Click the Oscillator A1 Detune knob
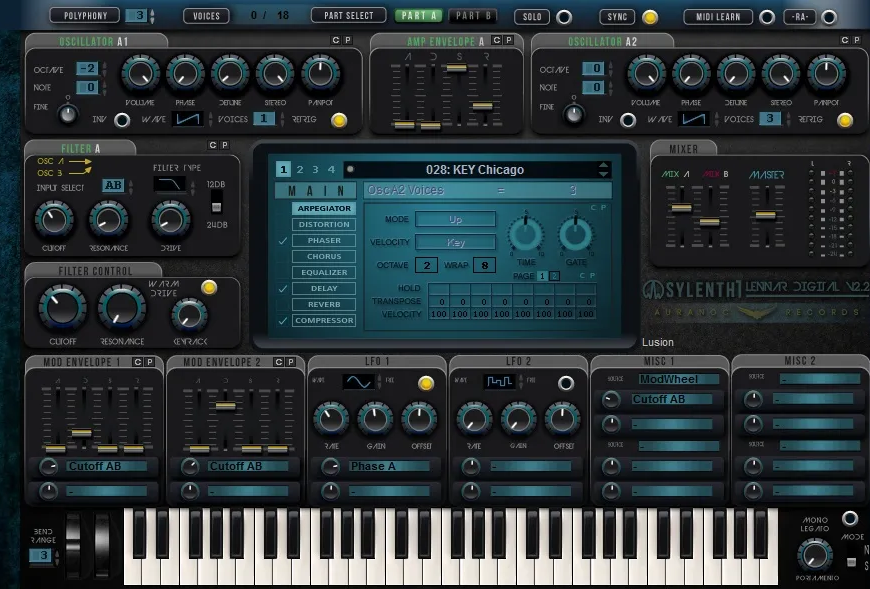Image resolution: width=870 pixels, height=589 pixels. coord(230,74)
